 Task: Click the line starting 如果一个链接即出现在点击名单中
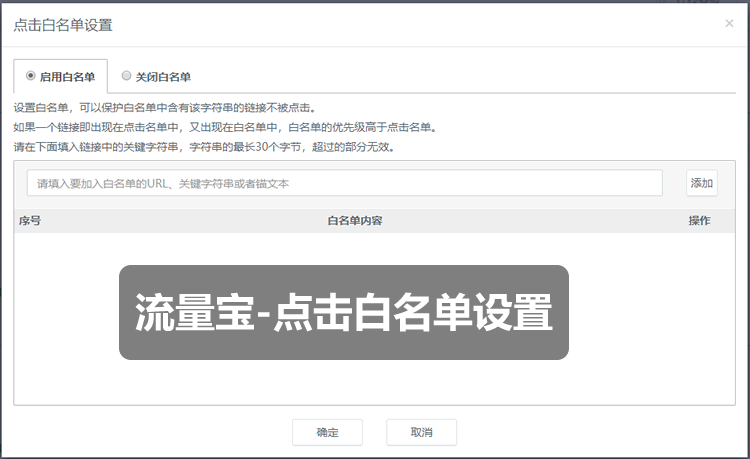coord(225,128)
